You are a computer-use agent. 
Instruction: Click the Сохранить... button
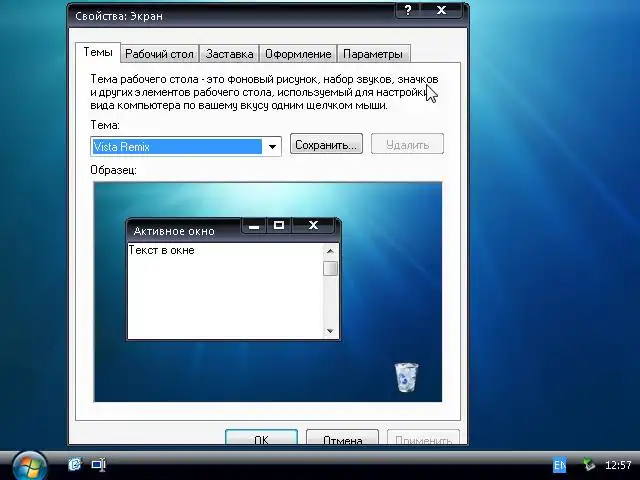[x=326, y=144]
